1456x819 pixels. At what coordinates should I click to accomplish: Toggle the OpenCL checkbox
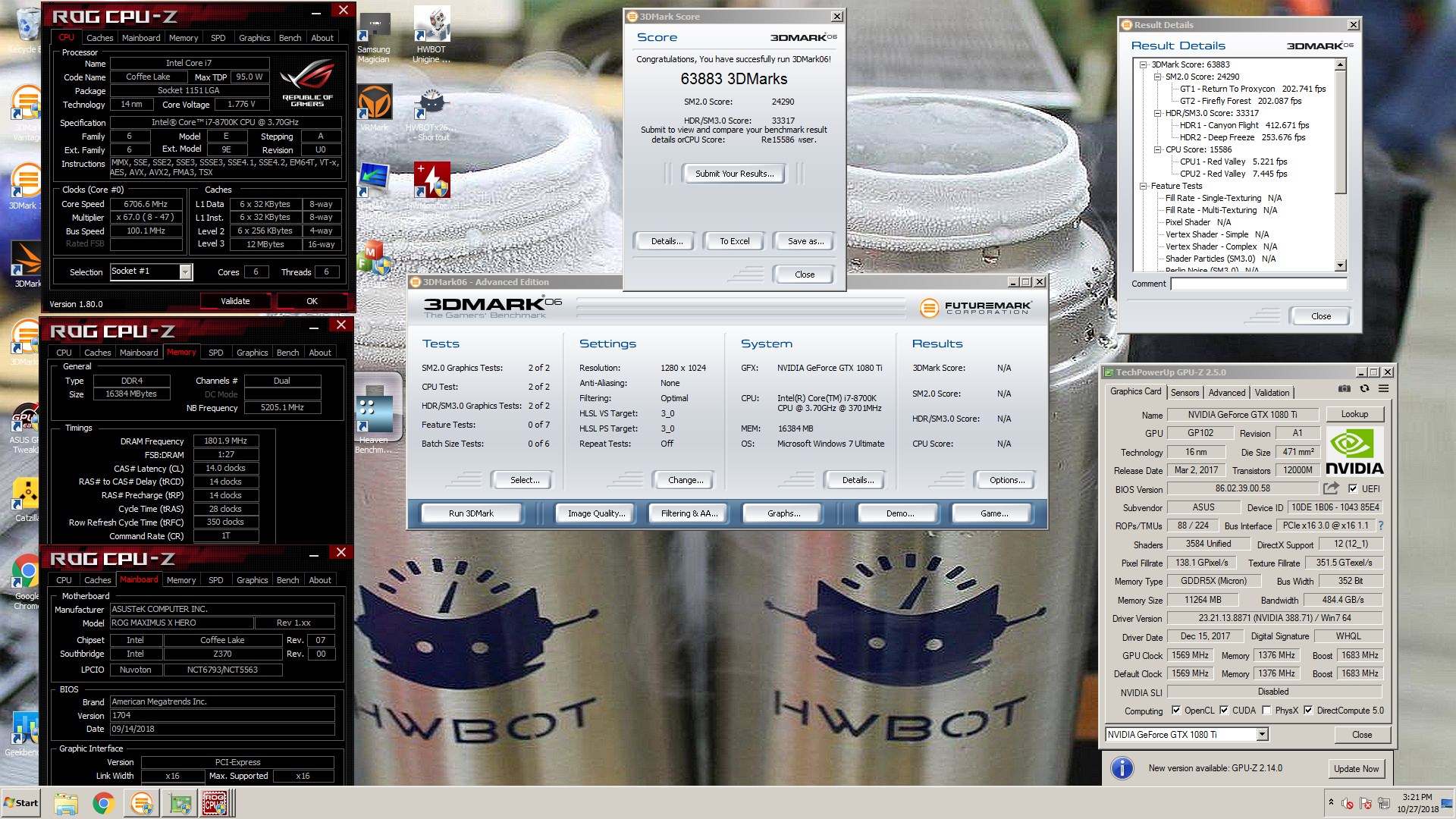coord(1176,711)
